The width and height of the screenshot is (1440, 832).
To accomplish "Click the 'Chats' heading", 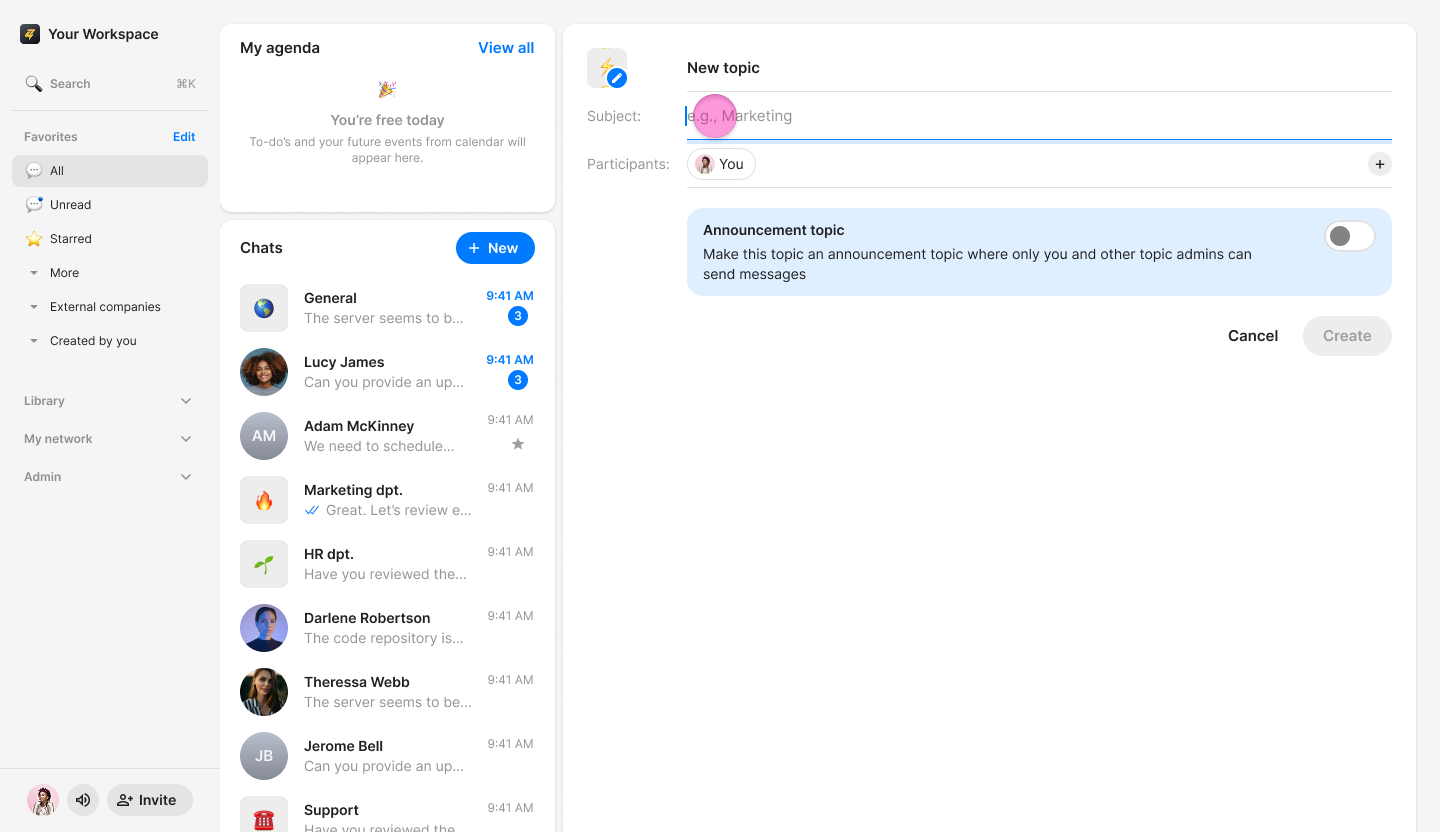I will [x=261, y=248].
